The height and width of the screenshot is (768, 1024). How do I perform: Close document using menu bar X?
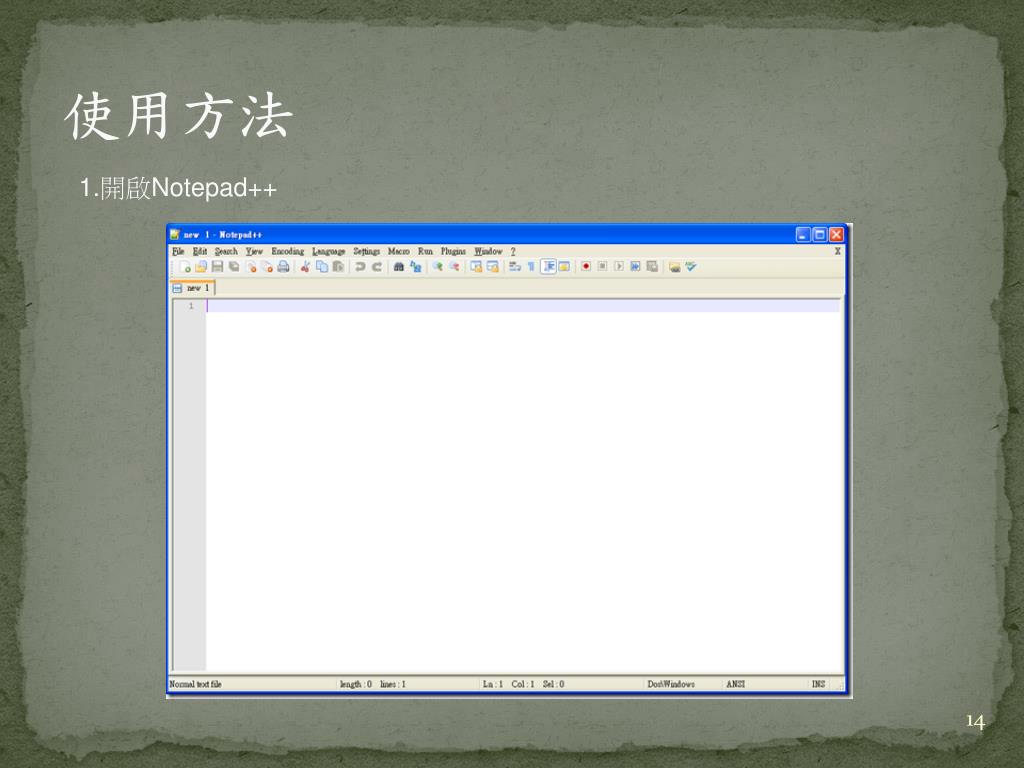[x=837, y=251]
